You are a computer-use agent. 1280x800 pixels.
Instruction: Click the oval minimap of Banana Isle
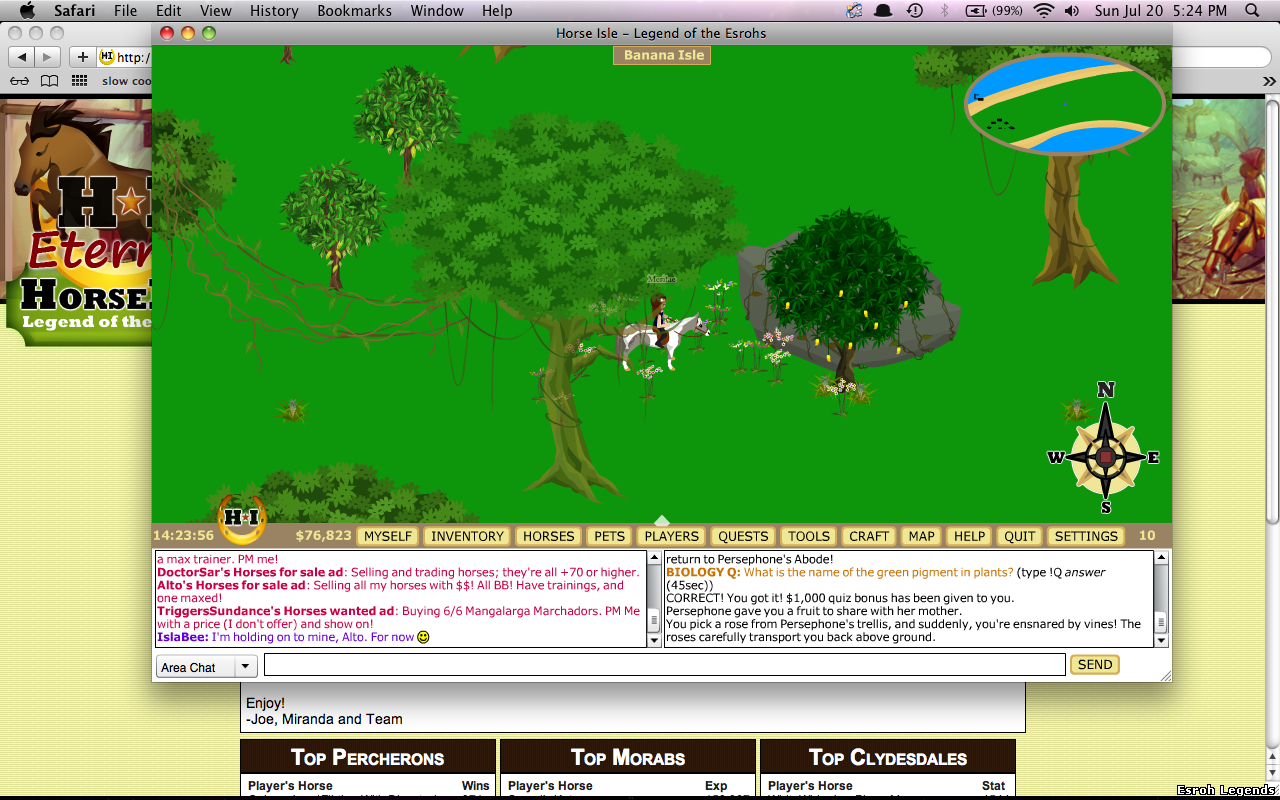tap(1065, 103)
